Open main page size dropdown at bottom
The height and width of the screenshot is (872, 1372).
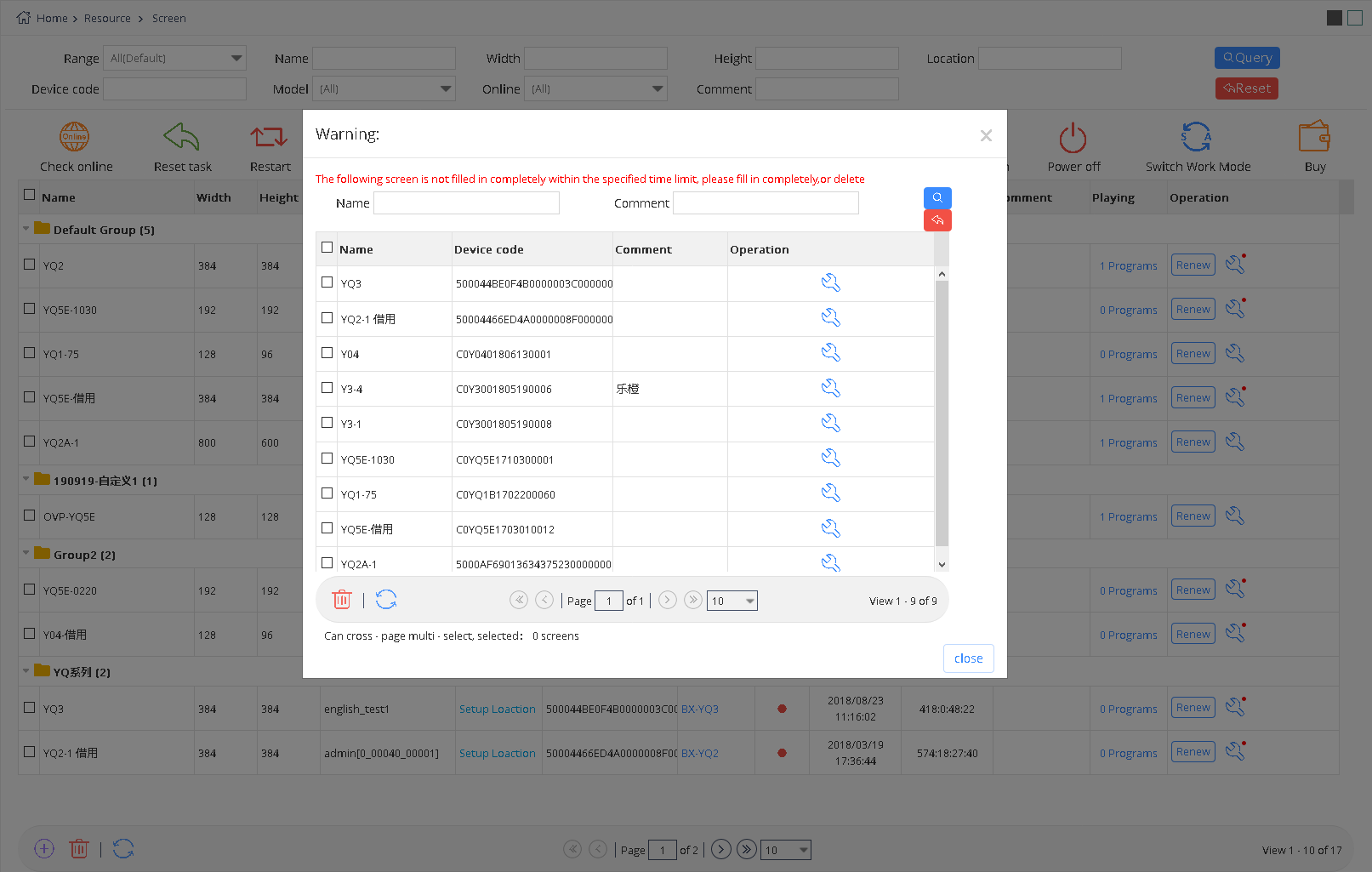[786, 850]
